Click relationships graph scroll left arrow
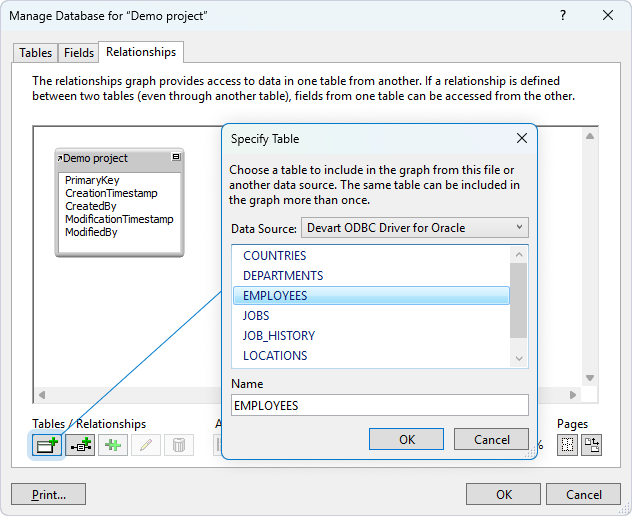Viewport: 632px width, 516px height. pos(42,395)
